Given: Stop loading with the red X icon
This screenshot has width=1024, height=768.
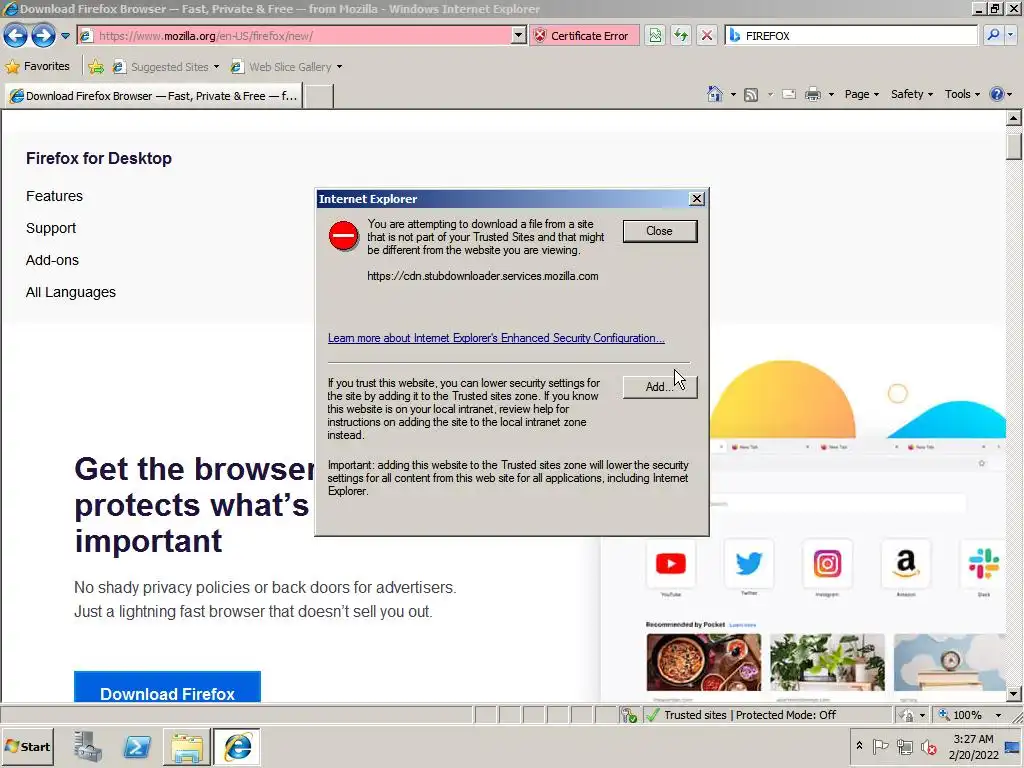Looking at the screenshot, I should pos(707,36).
